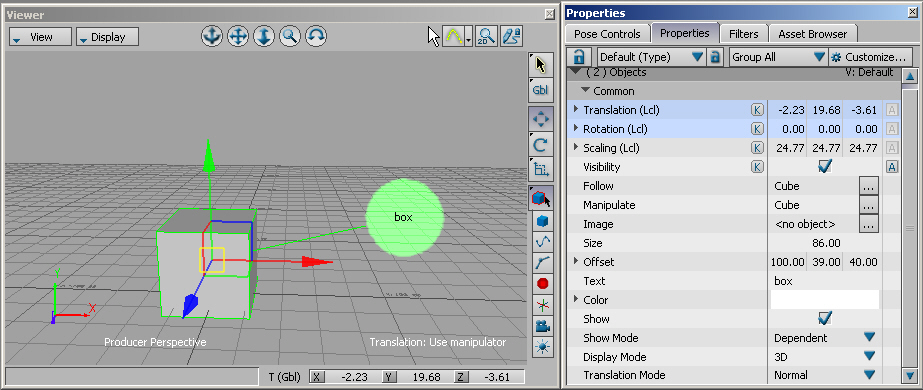The image size is (923, 390).
Task: Activate the Translate tool icon
Action: point(541,119)
